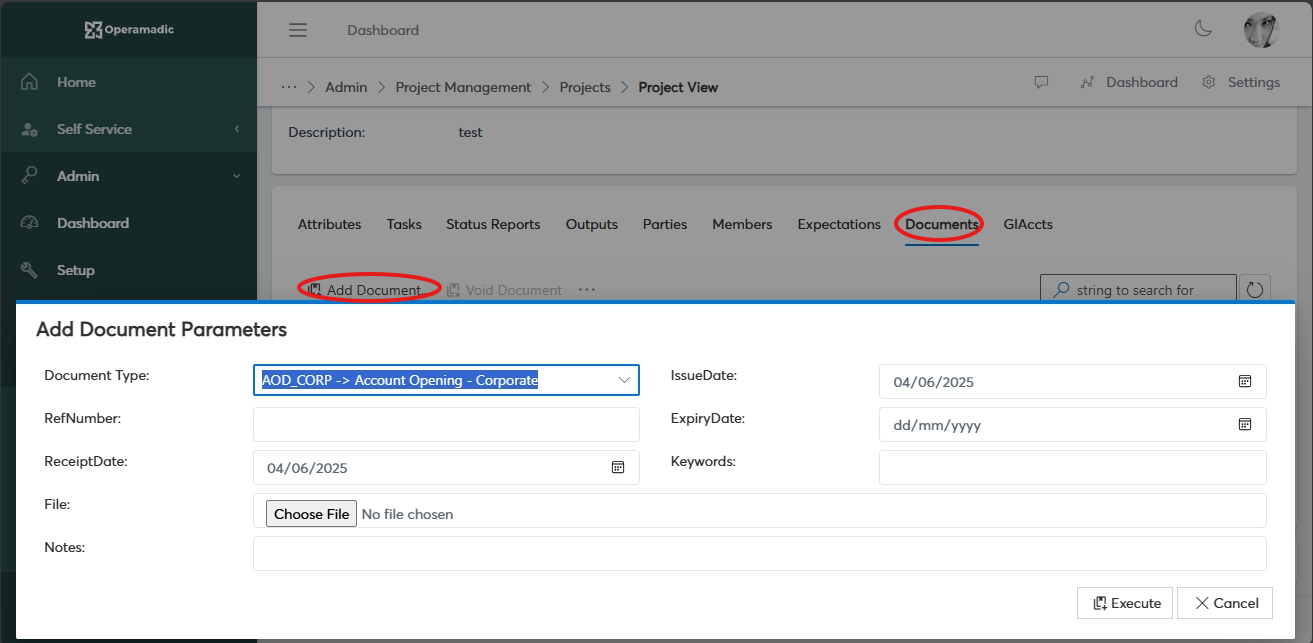This screenshot has height=643, width=1313.
Task: Click the Operamadic logo
Action: coord(129,30)
